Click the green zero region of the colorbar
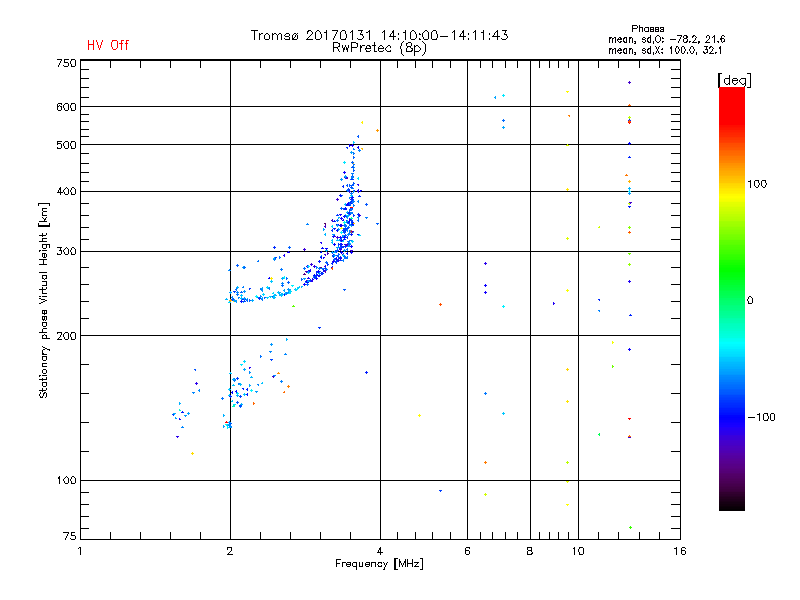 pos(732,299)
